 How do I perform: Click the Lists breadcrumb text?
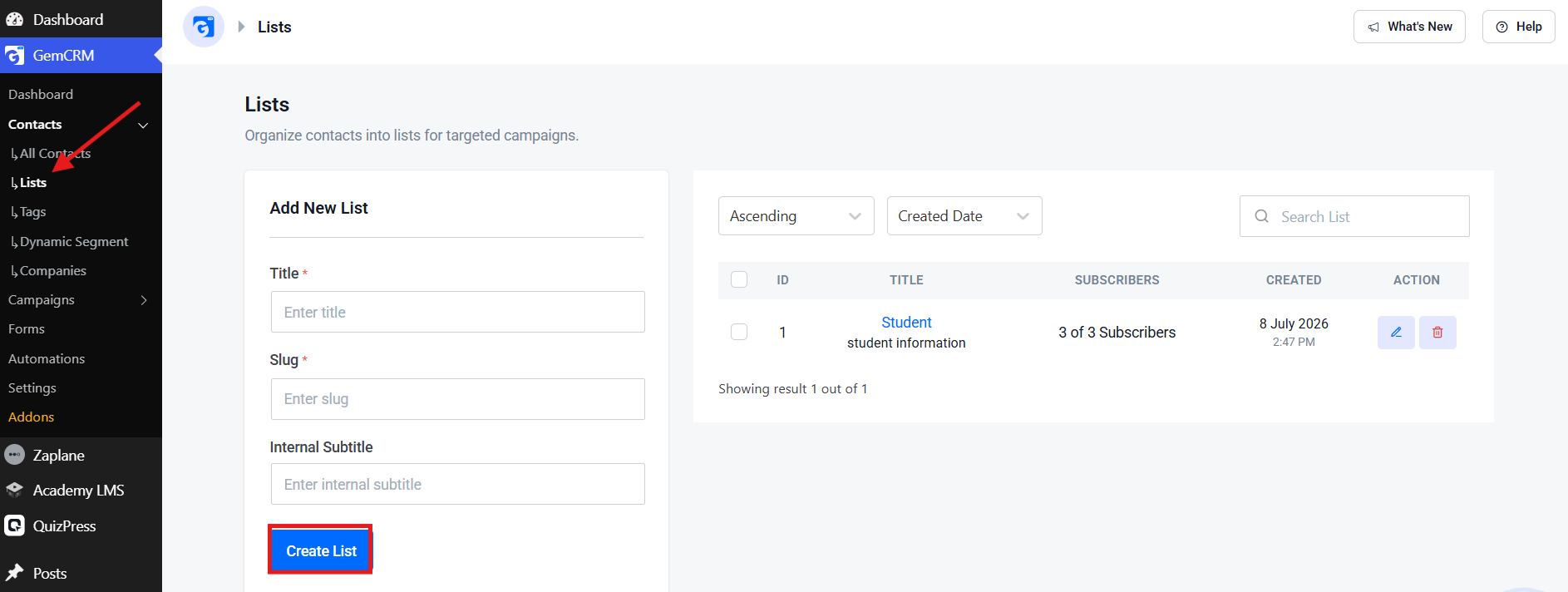274,27
